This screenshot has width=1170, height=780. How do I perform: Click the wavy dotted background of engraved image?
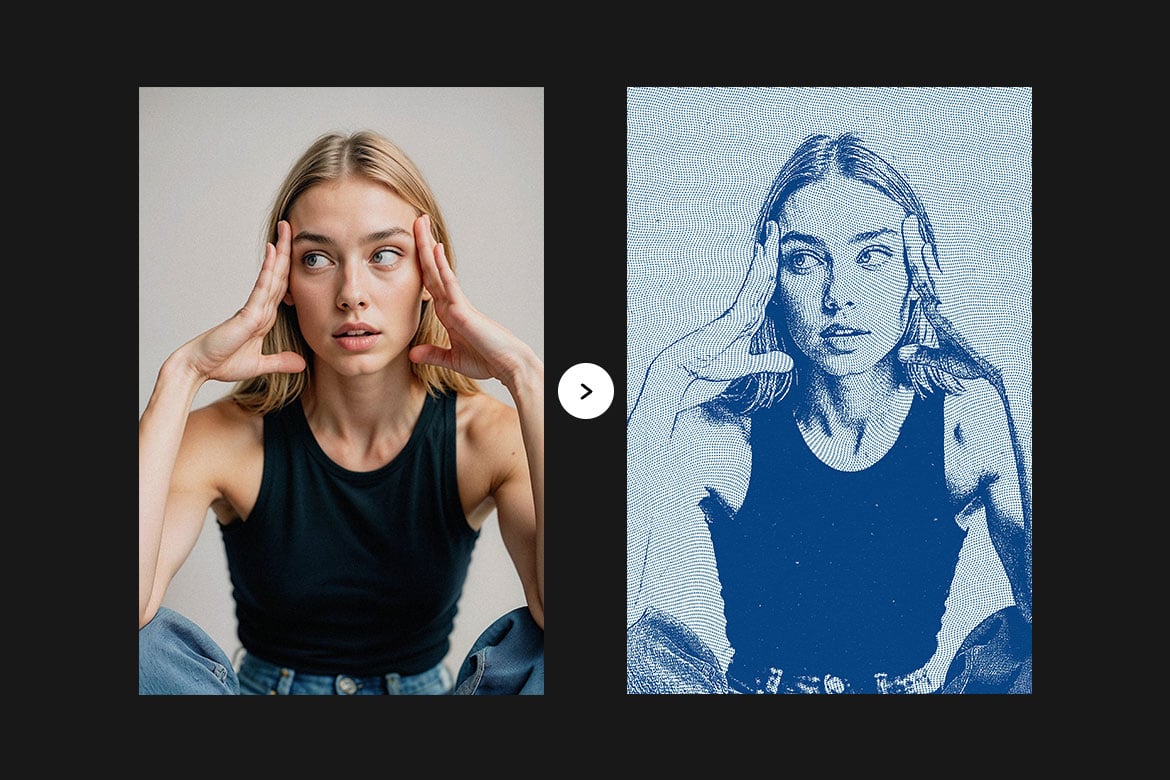click(x=694, y=164)
